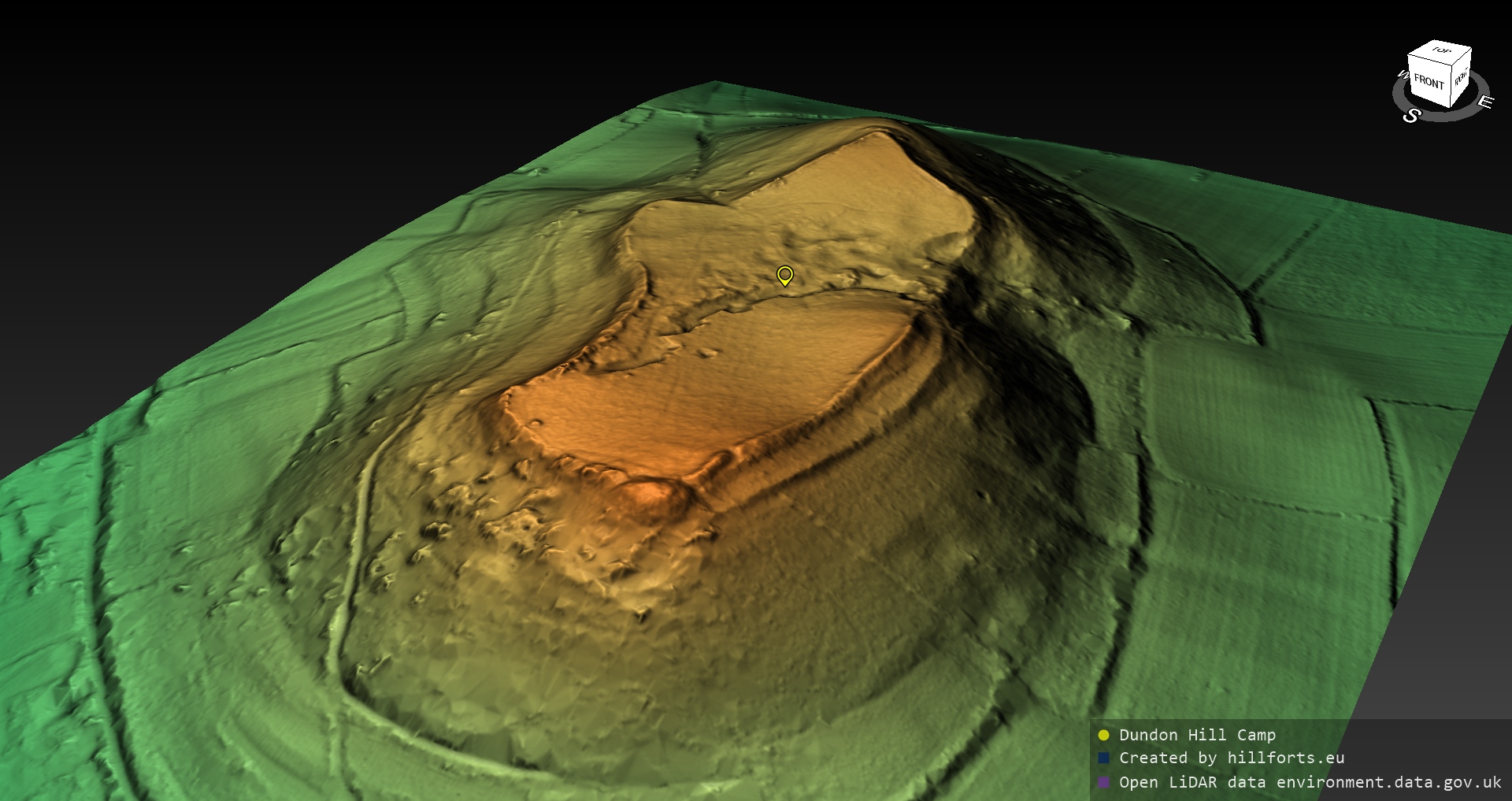Viewport: 1512px width, 801px height.
Task: Click the W compass letter
Action: click(1402, 76)
